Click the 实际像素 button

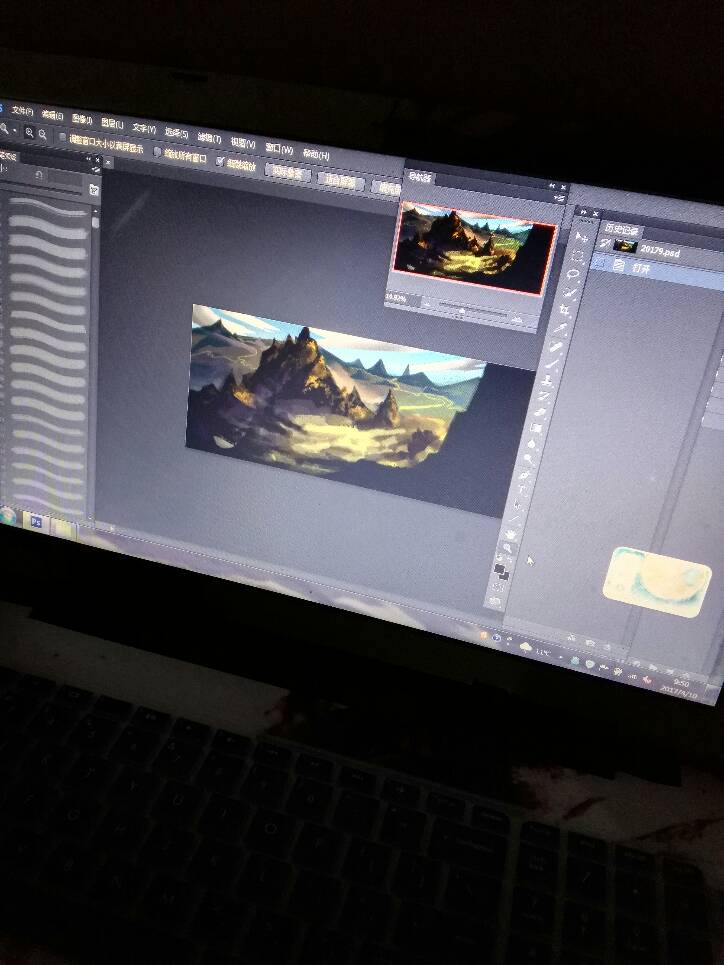click(x=288, y=174)
